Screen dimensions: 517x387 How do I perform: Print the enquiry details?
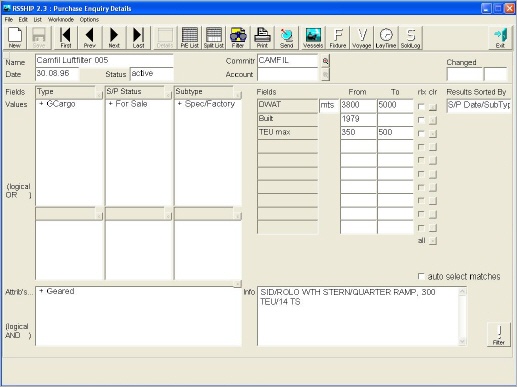[x=262, y=38]
